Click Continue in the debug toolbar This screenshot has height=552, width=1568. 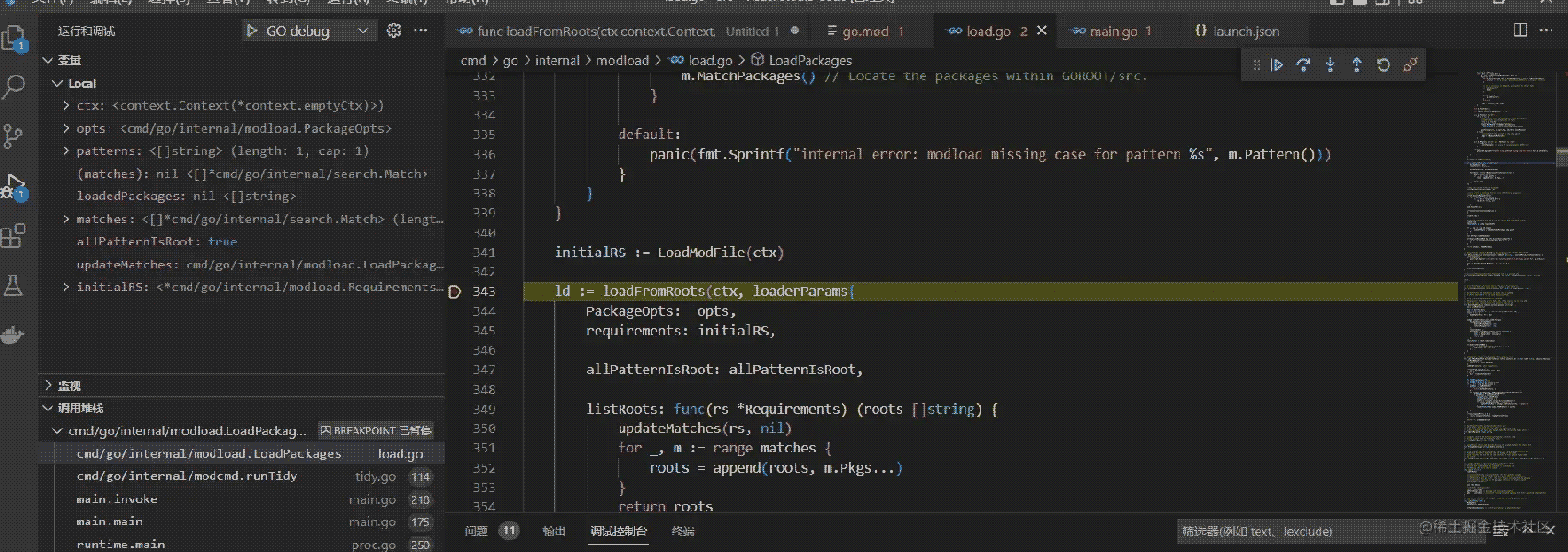click(x=1277, y=65)
